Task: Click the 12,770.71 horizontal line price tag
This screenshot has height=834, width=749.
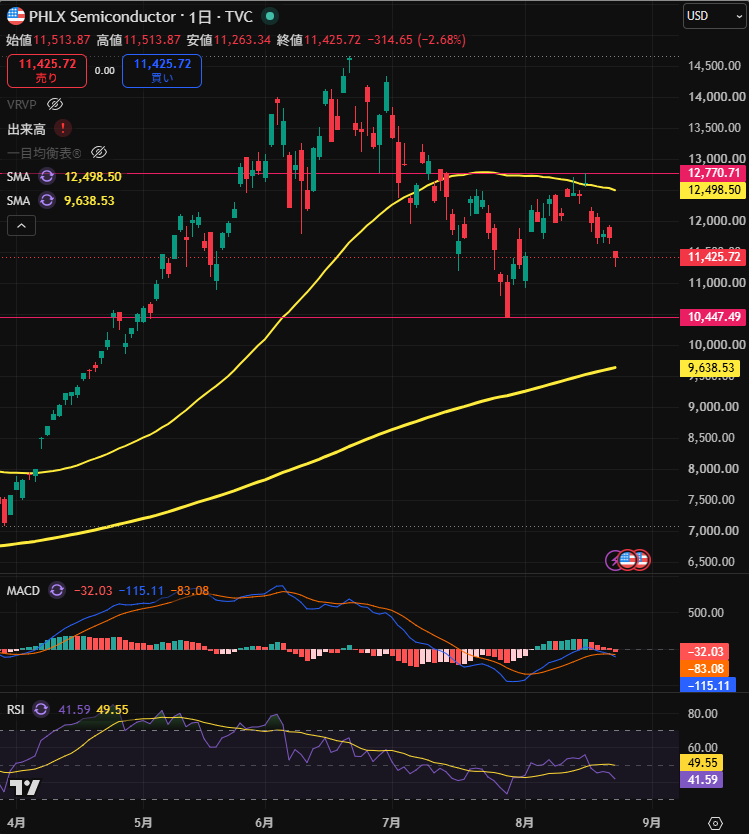Action: click(x=713, y=172)
